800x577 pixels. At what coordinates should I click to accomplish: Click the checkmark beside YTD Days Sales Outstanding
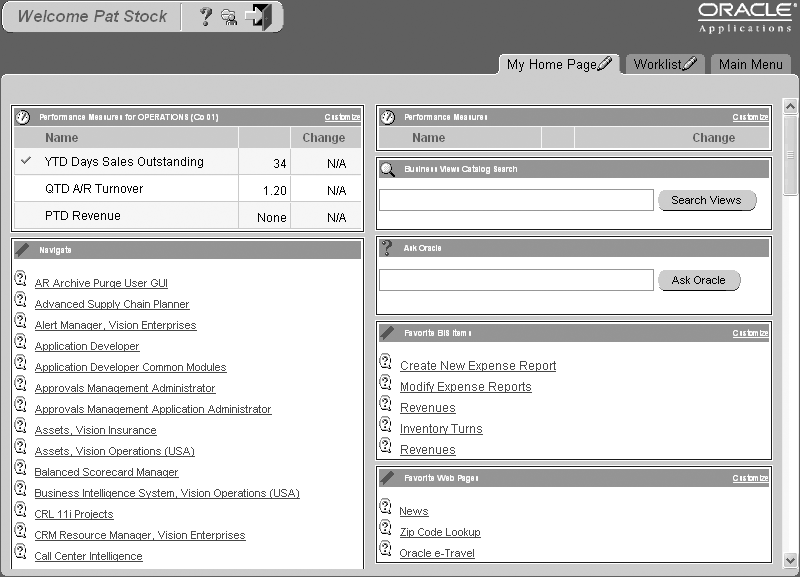[26, 161]
